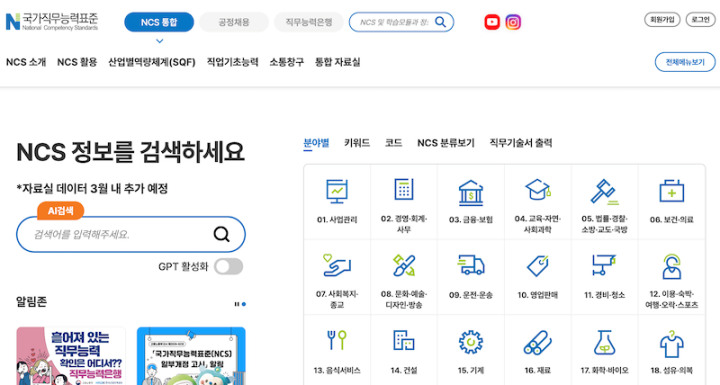Open the 06. 보건·의료 medical kit icon
This screenshot has width=720, height=385.
[x=671, y=191]
